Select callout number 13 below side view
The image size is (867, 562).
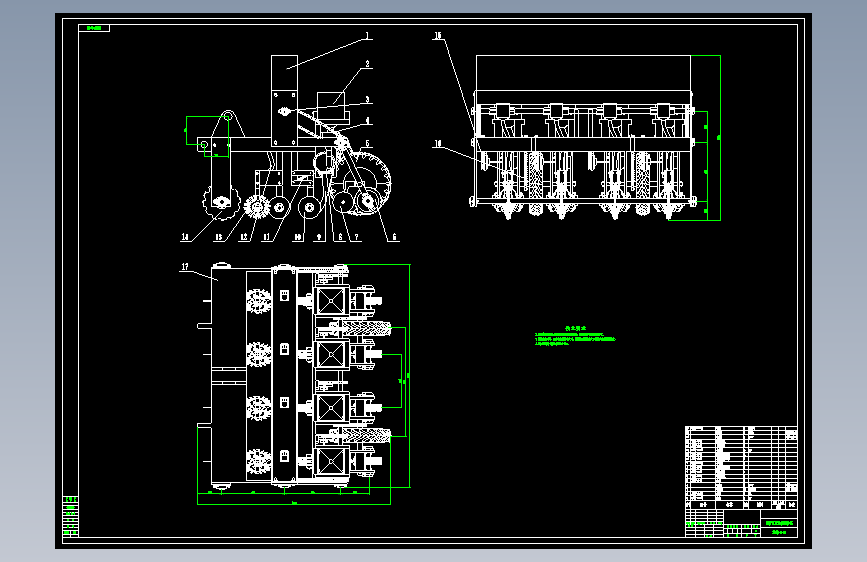[218, 237]
